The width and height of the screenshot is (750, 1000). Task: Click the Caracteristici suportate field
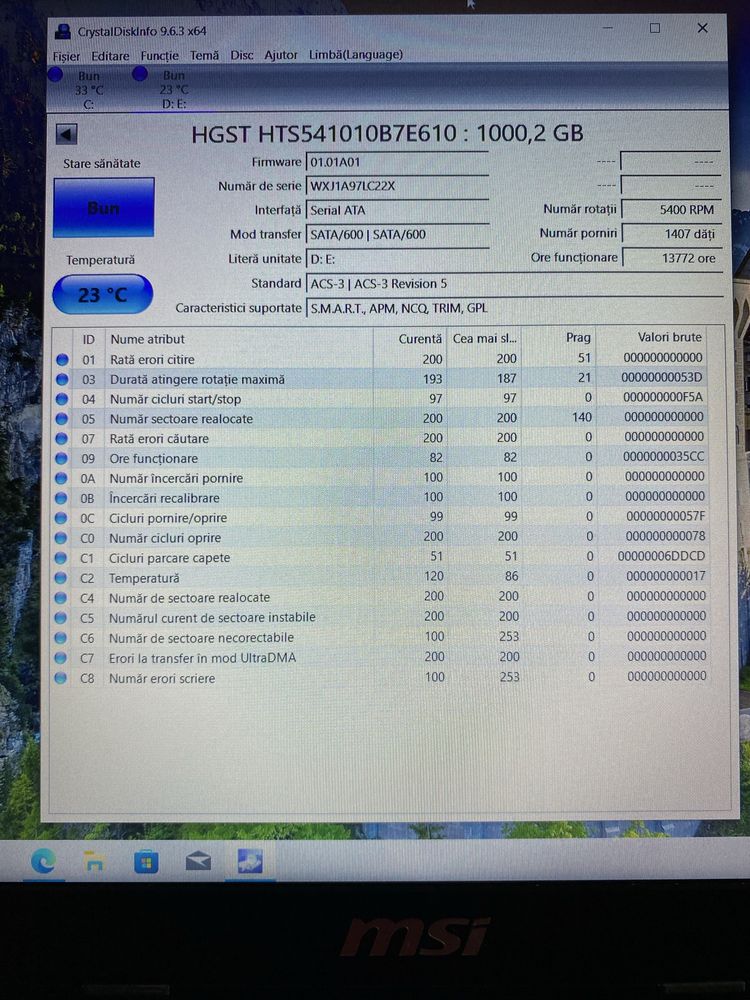coord(514,308)
